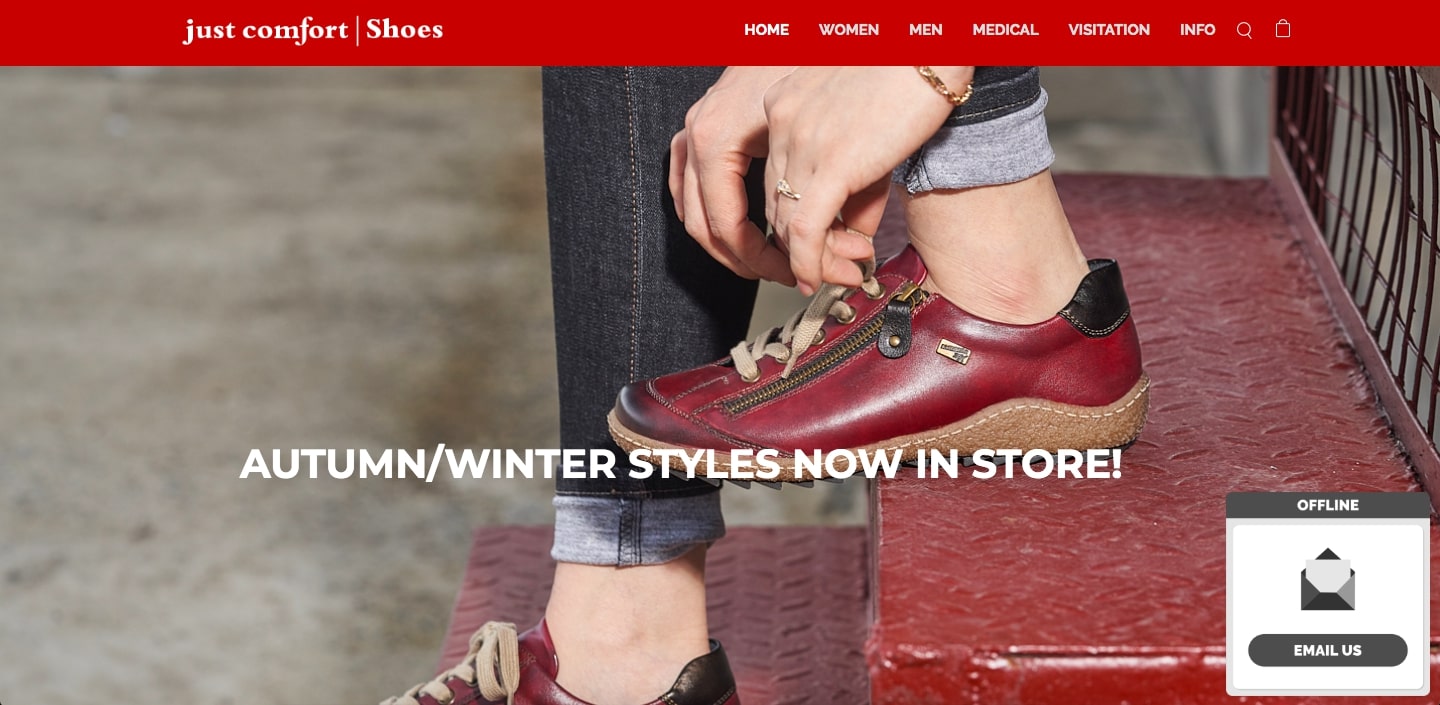Image resolution: width=1440 pixels, height=705 pixels.
Task: Go to the HOME menu item
Action: tap(766, 30)
